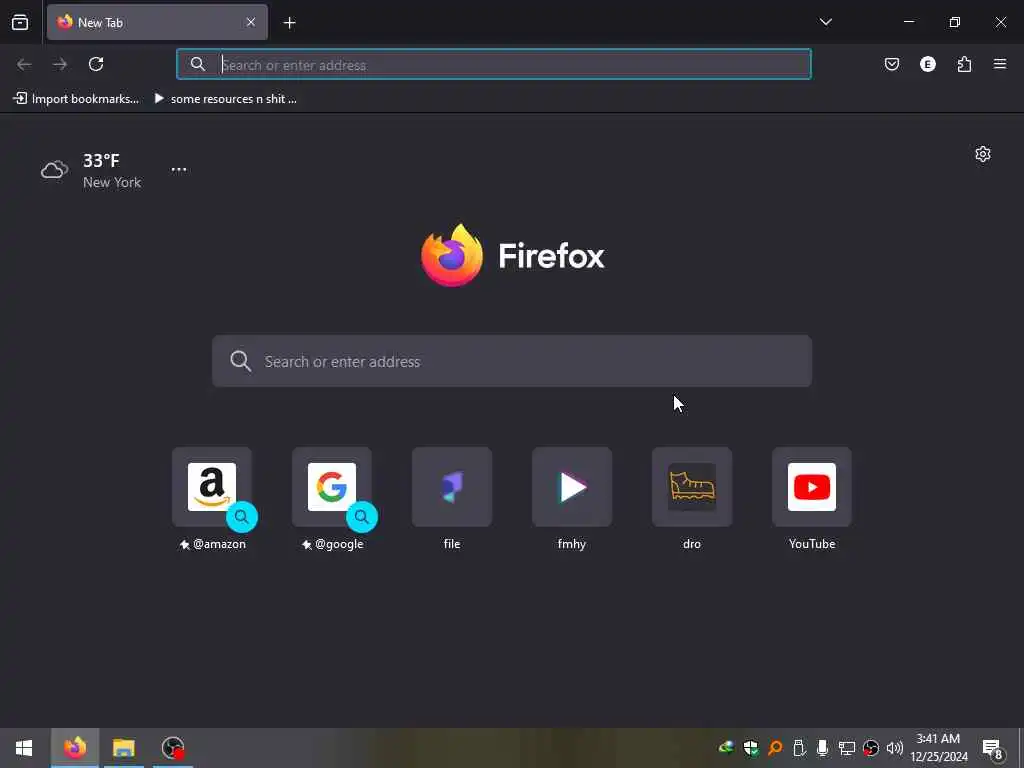The height and width of the screenshot is (768, 1024).
Task: Click the center Search or enter address box
Action: pyautogui.click(x=512, y=361)
